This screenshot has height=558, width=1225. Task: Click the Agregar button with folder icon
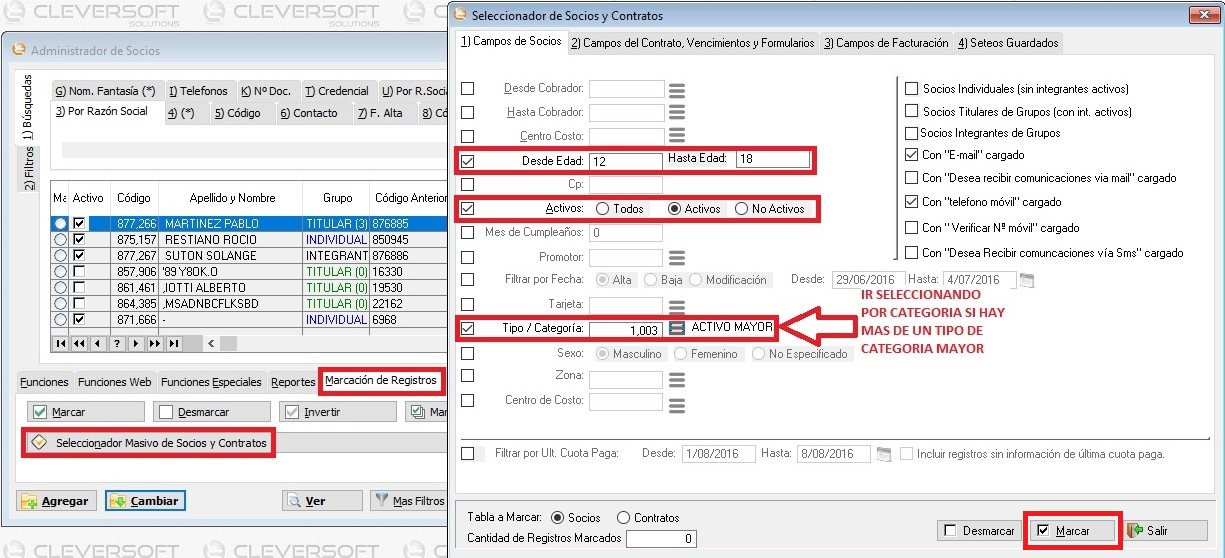click(x=55, y=501)
